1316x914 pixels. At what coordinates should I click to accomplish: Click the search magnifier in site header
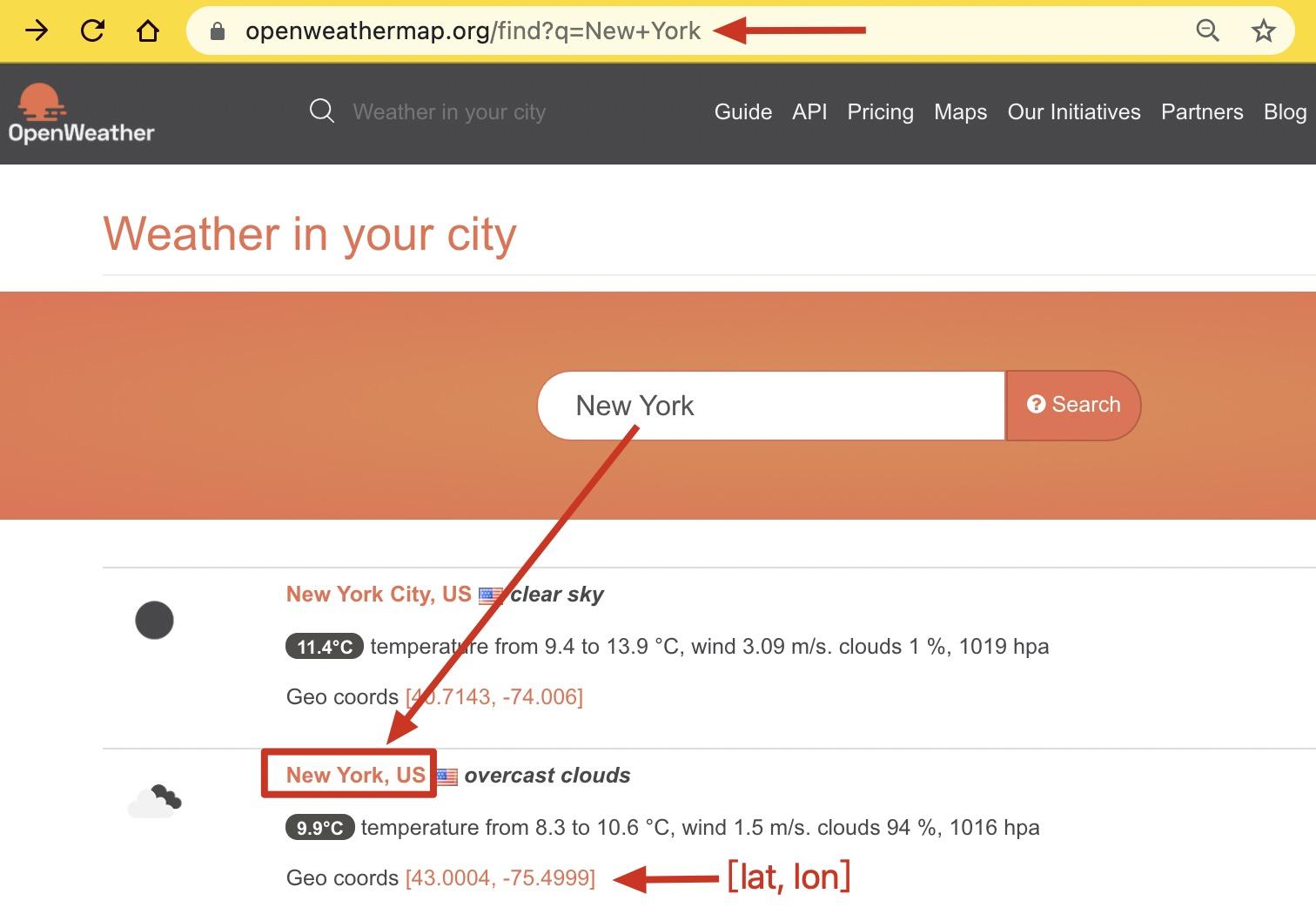322,111
